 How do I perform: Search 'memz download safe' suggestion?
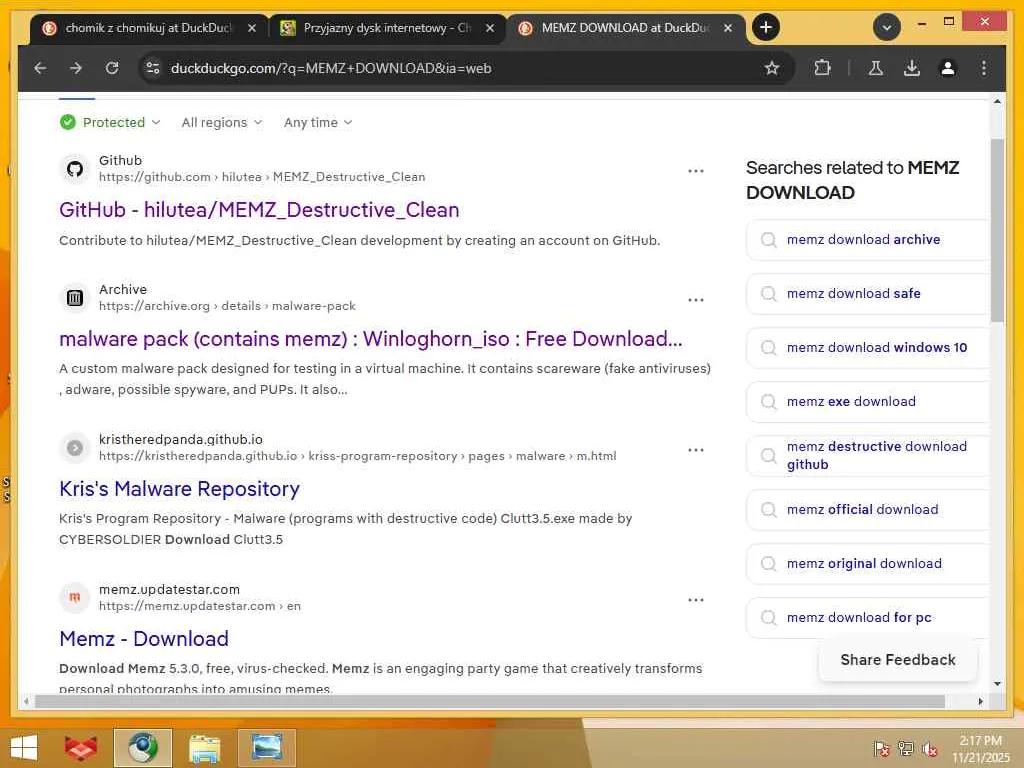coord(867,294)
